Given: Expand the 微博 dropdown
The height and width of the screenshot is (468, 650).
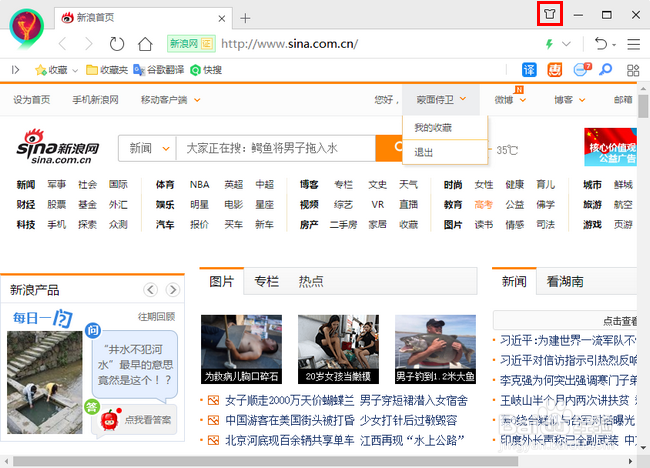Looking at the screenshot, I should (x=510, y=100).
